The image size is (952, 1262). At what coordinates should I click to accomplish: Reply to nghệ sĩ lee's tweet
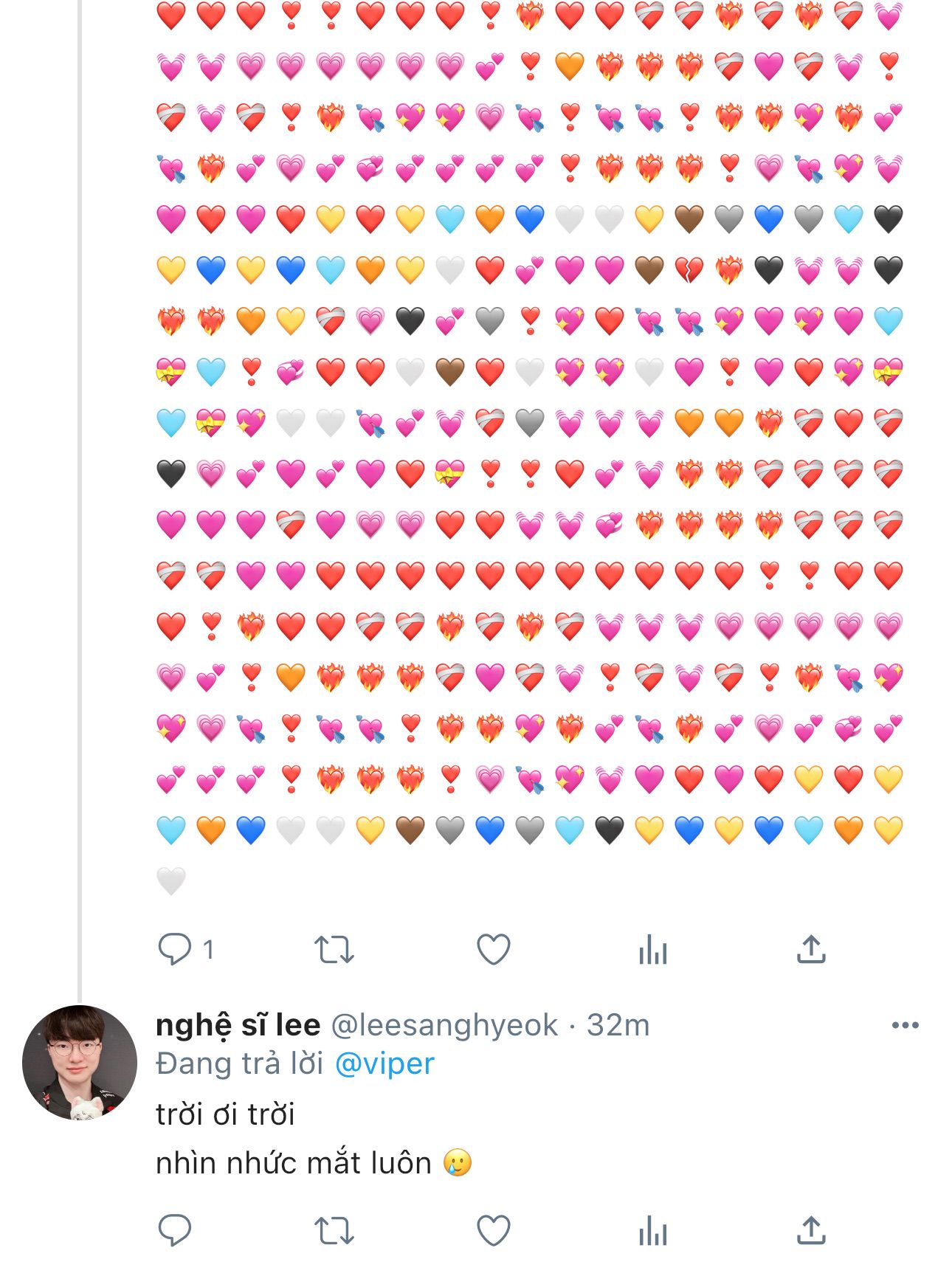point(175,1230)
